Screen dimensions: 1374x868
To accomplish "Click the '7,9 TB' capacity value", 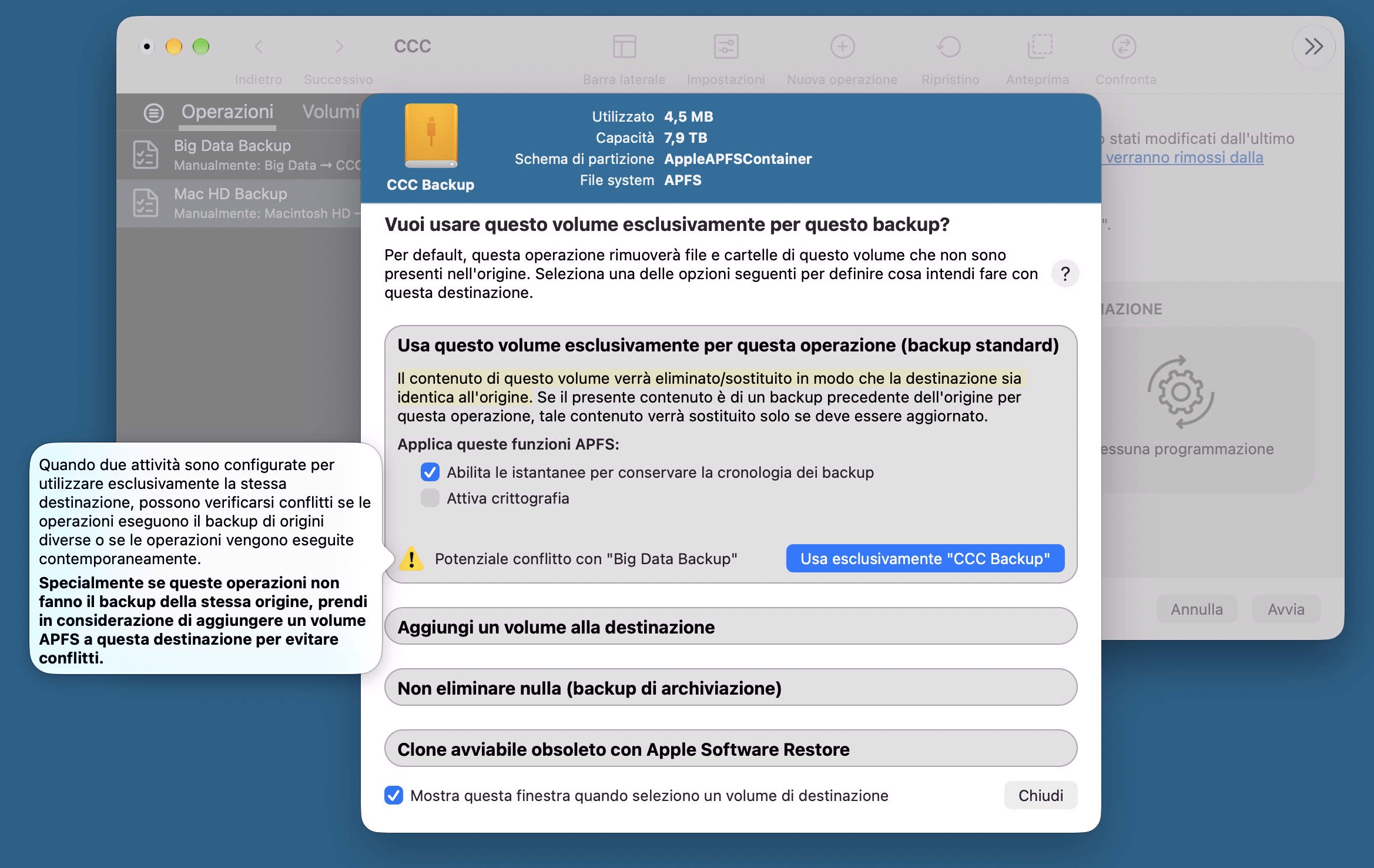I will pos(685,138).
